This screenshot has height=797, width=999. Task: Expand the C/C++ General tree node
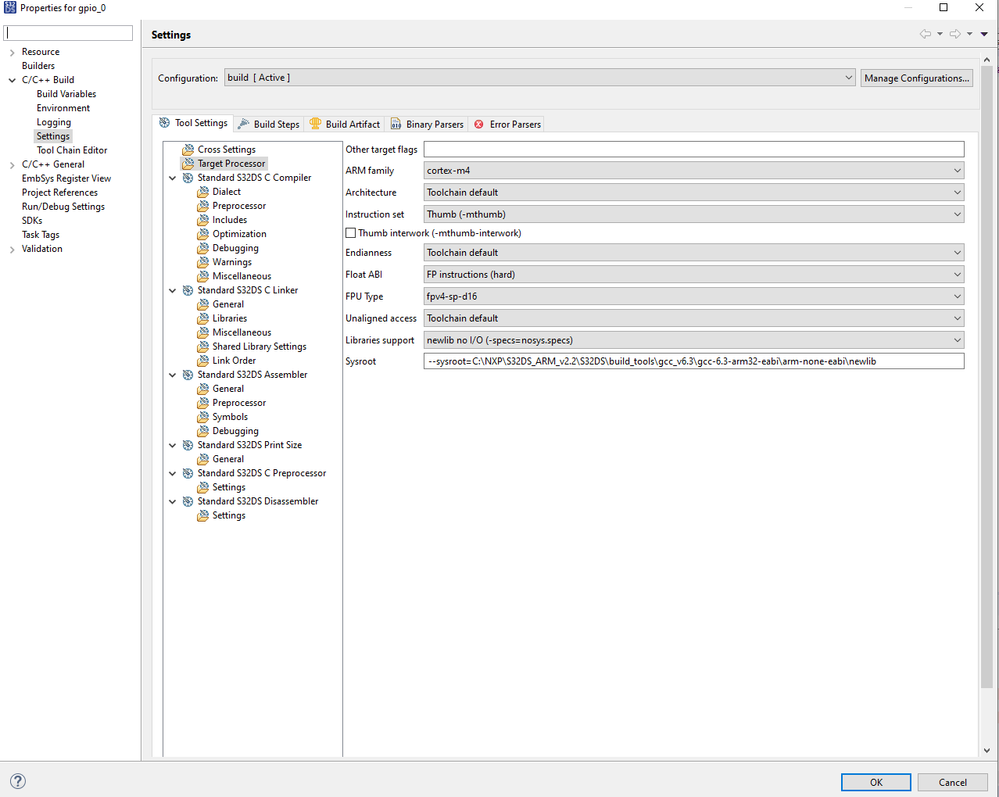coord(12,165)
